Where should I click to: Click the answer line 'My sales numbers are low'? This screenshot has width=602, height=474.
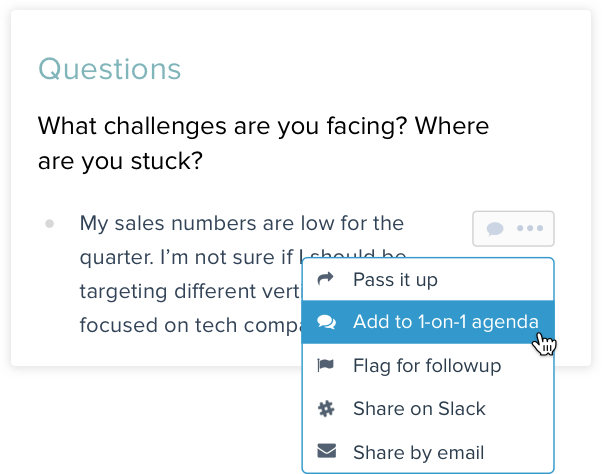[x=241, y=222]
